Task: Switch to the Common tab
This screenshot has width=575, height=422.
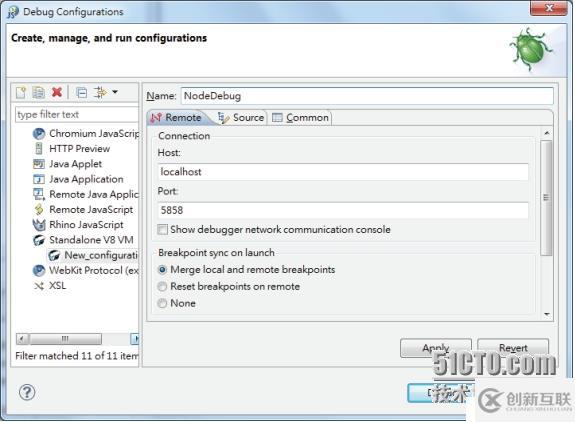Action: tap(300, 118)
